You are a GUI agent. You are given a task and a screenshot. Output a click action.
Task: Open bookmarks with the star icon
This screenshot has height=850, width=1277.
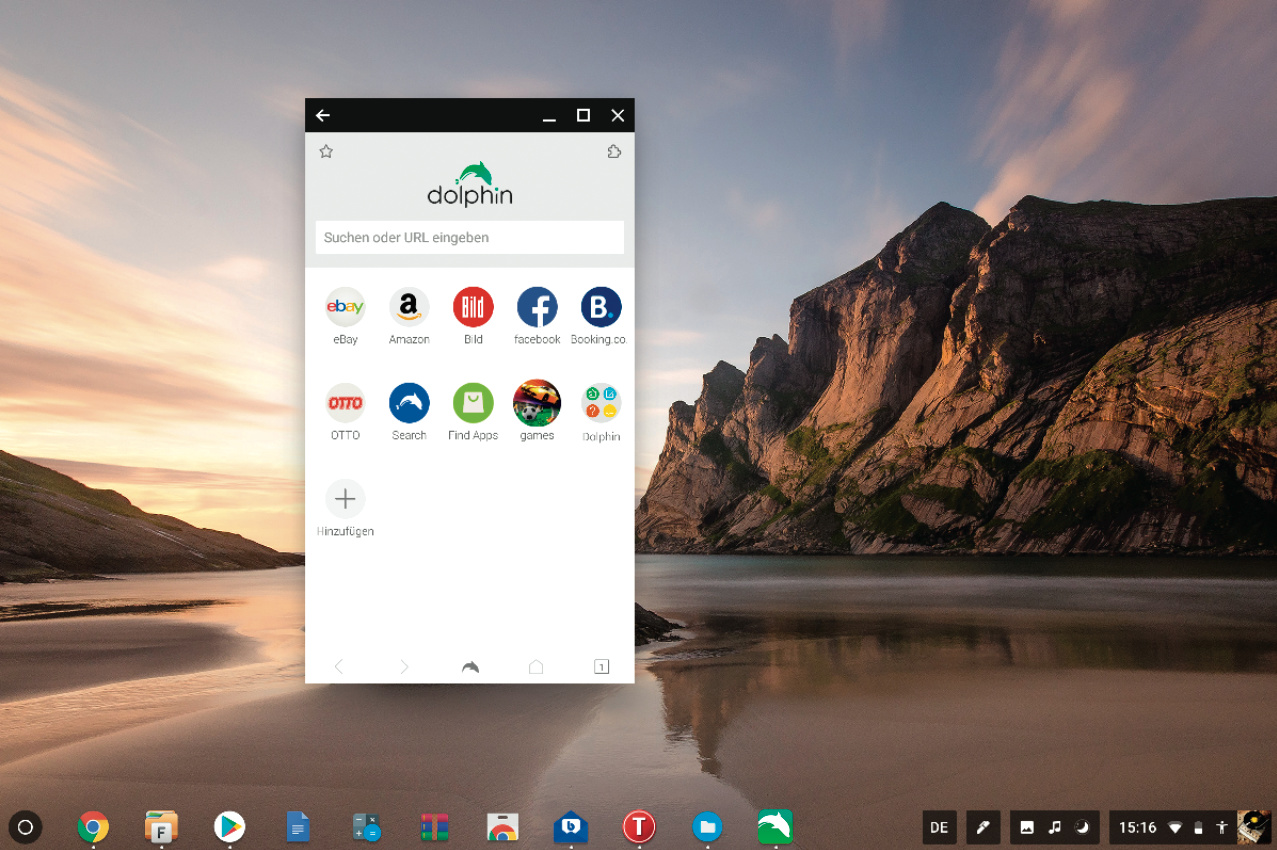[x=326, y=152]
